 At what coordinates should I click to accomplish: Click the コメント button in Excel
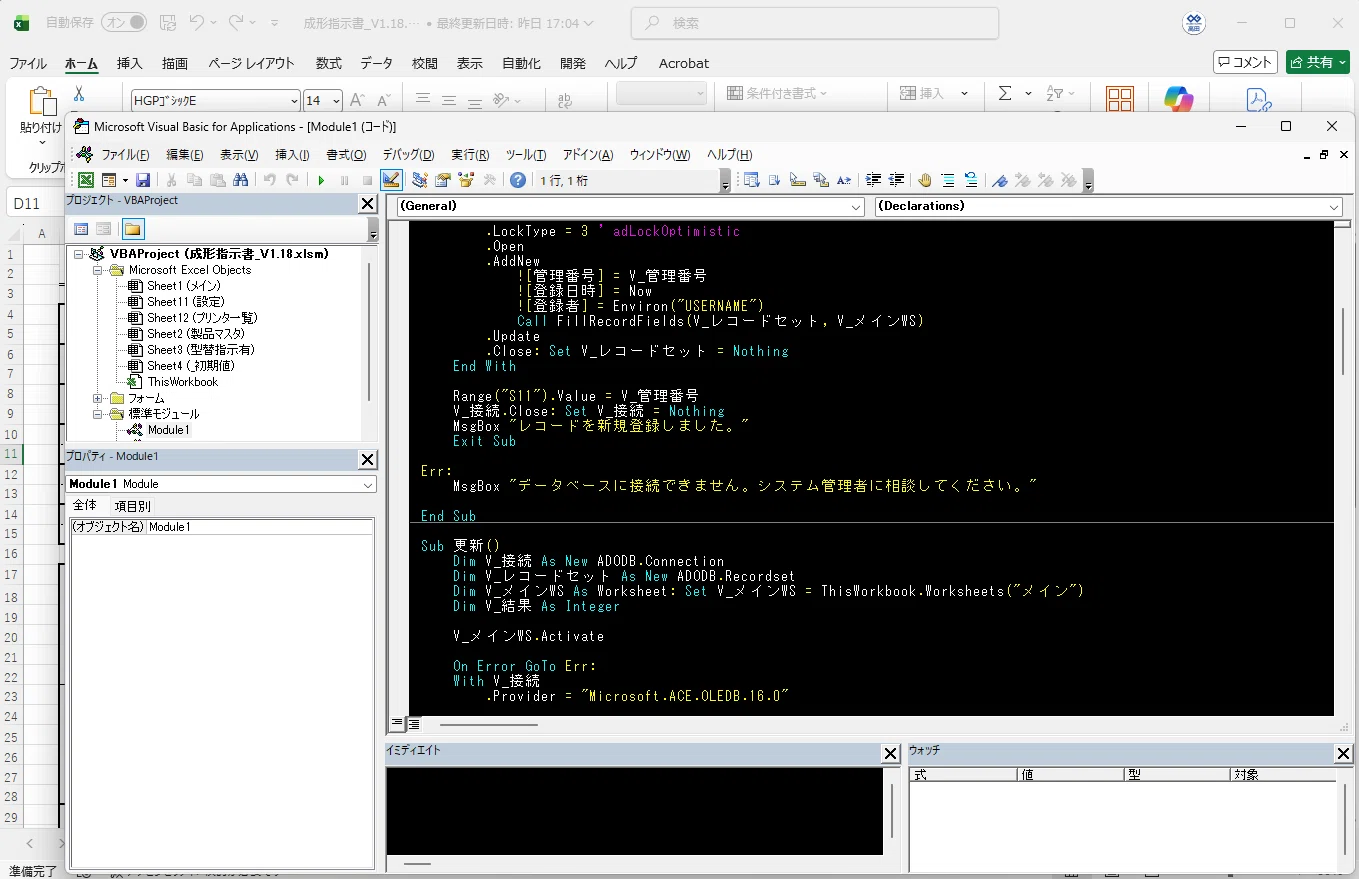(1245, 62)
